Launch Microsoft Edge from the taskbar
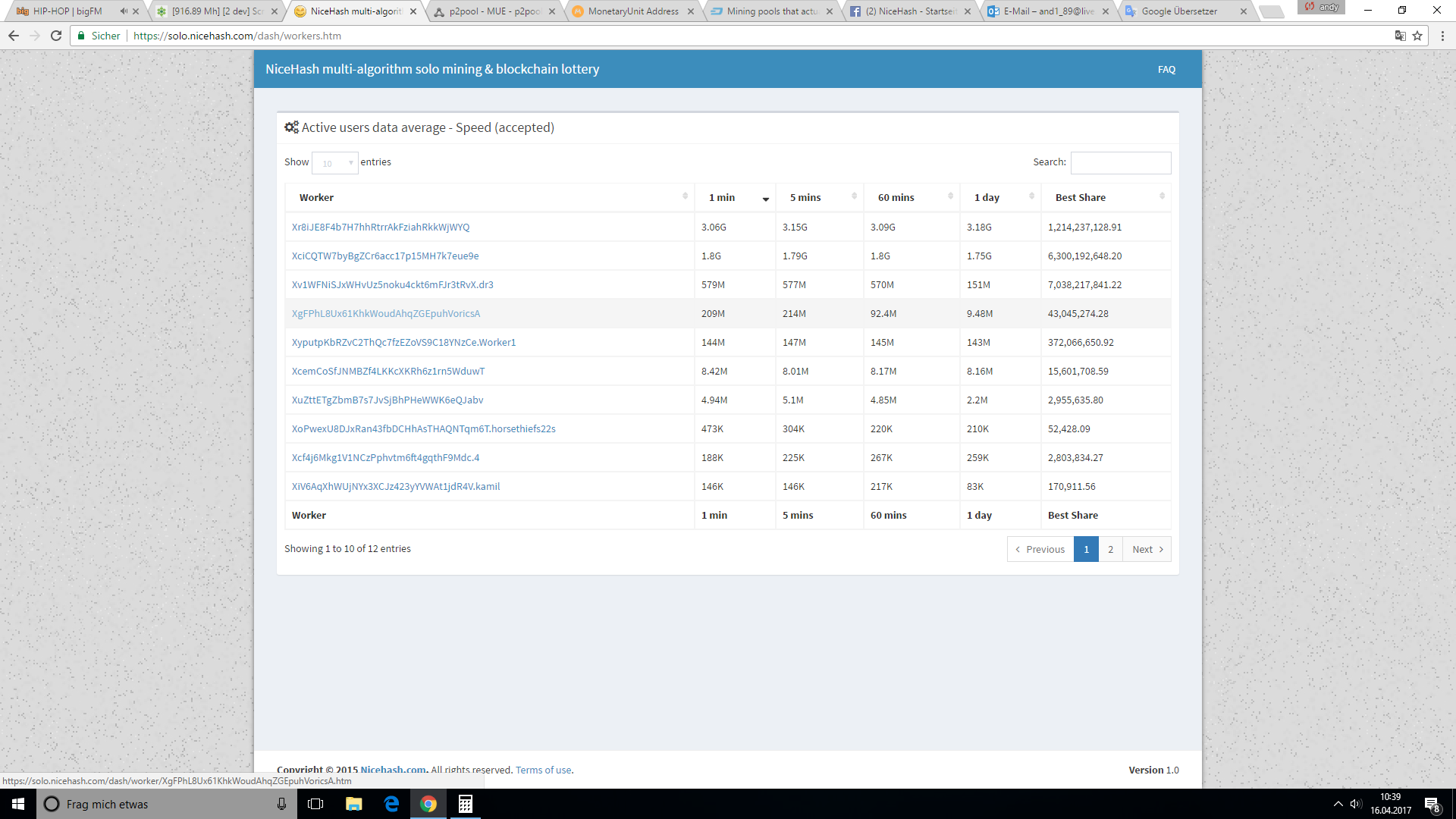Viewport: 1456px width, 819px height. pyautogui.click(x=391, y=804)
